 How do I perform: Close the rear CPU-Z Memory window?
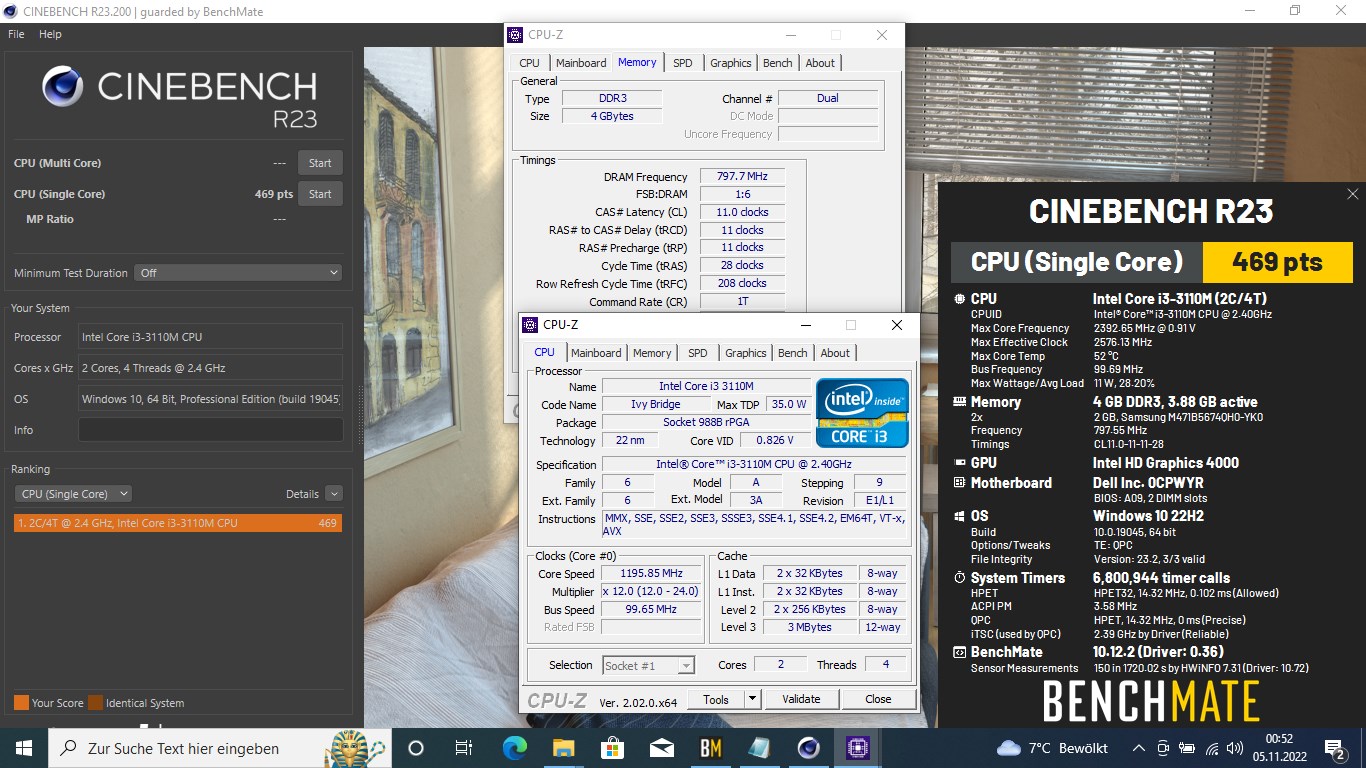881,35
